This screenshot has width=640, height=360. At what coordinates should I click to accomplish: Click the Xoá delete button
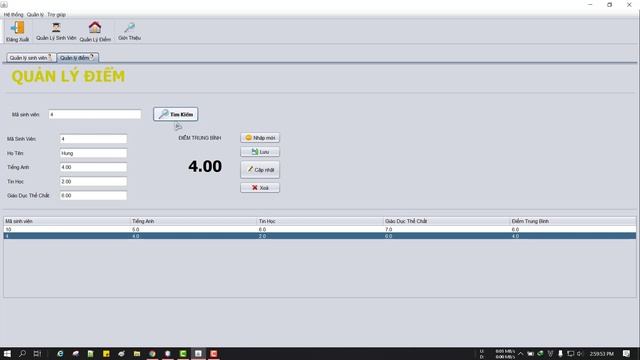[260, 188]
